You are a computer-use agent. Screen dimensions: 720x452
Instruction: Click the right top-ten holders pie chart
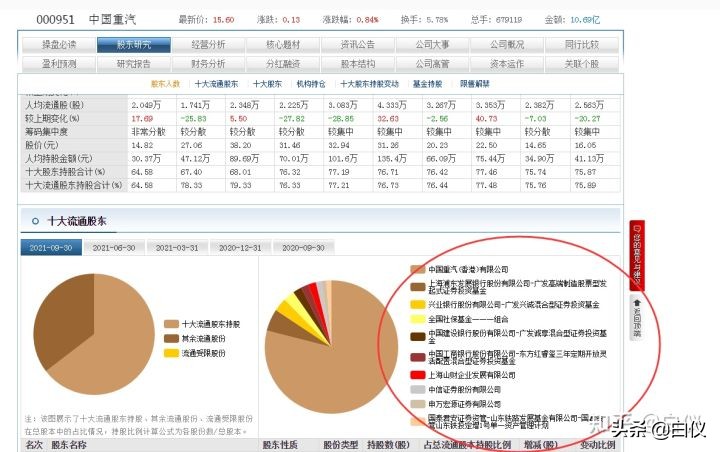click(331, 347)
